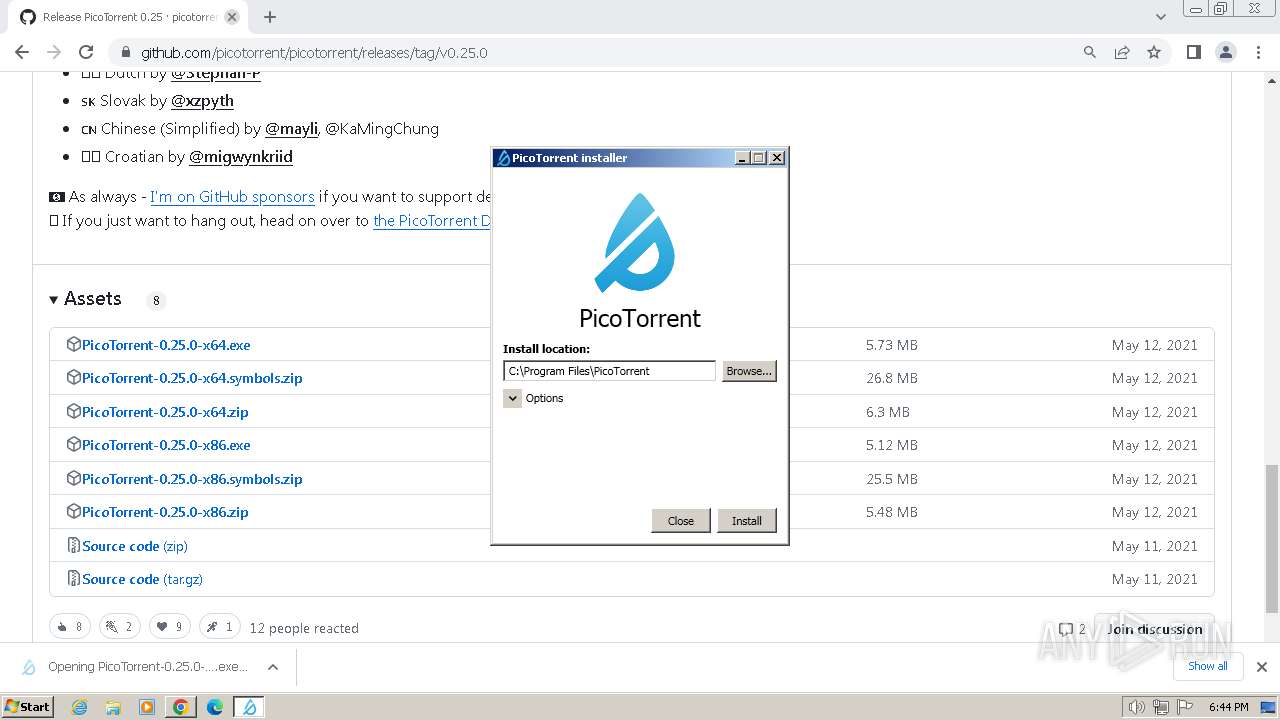Click the Close button in PicoTorrent installer
Screen dimensions: 1280x720
point(681,521)
